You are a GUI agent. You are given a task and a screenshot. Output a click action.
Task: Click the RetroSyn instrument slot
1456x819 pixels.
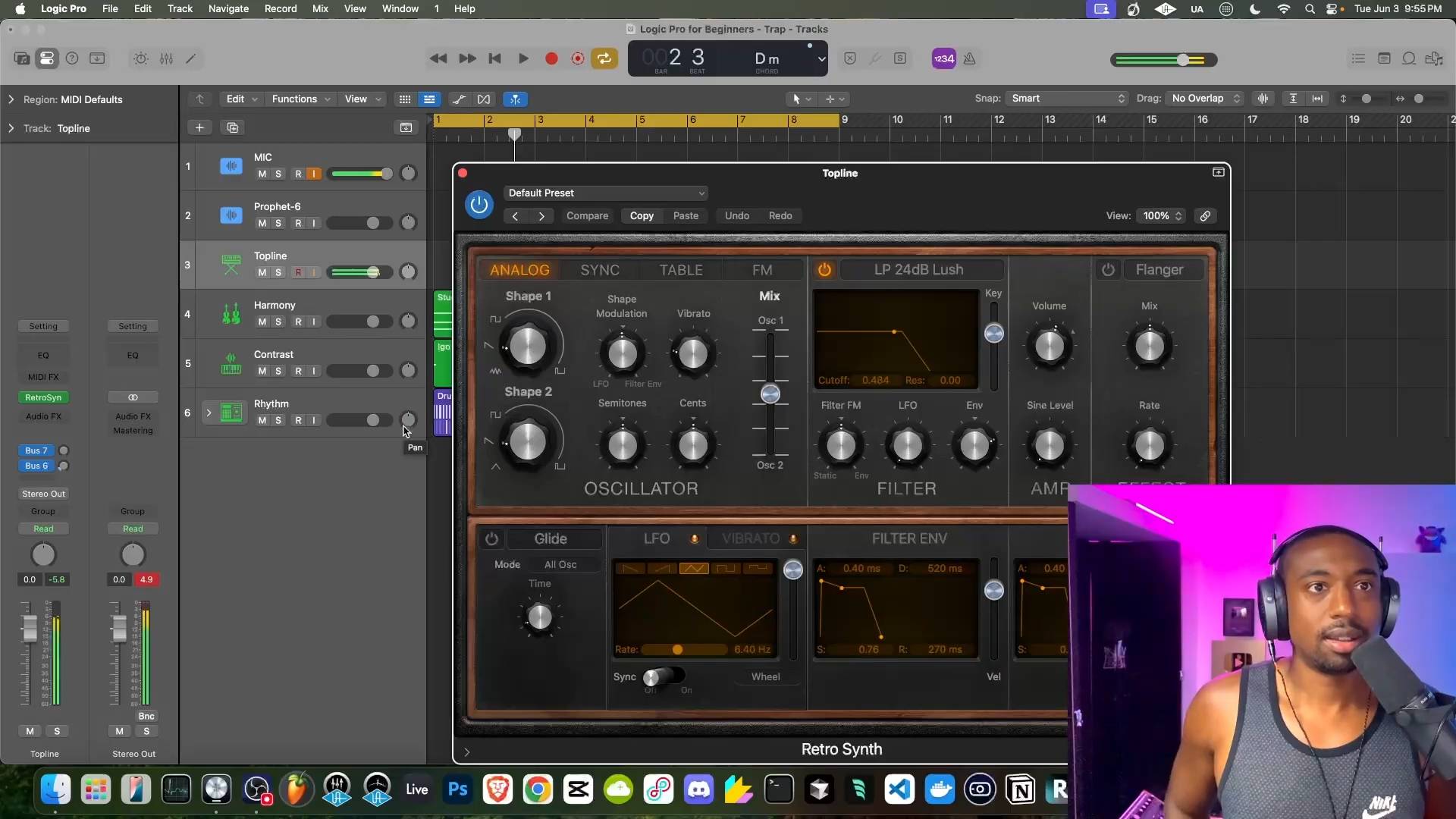[43, 397]
